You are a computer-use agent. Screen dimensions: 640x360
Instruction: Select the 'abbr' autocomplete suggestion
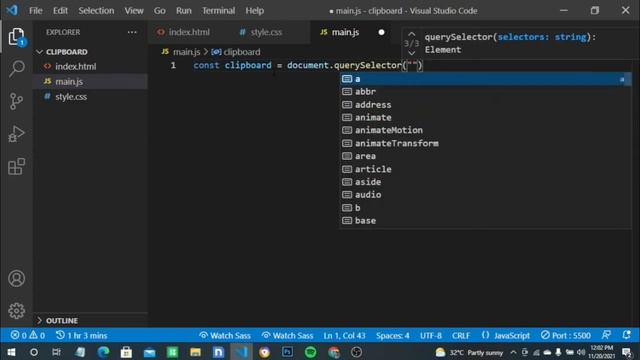point(486,91)
